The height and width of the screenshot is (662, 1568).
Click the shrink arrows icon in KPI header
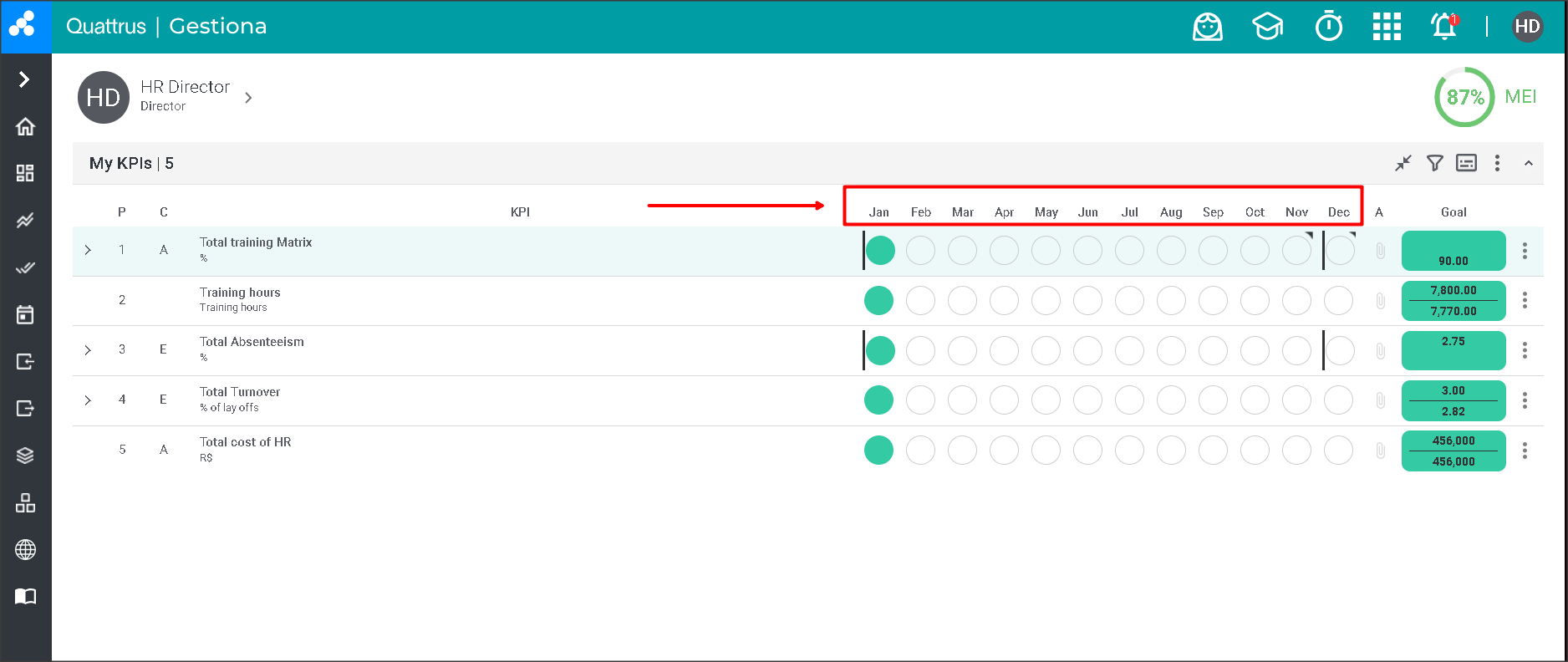1403,163
